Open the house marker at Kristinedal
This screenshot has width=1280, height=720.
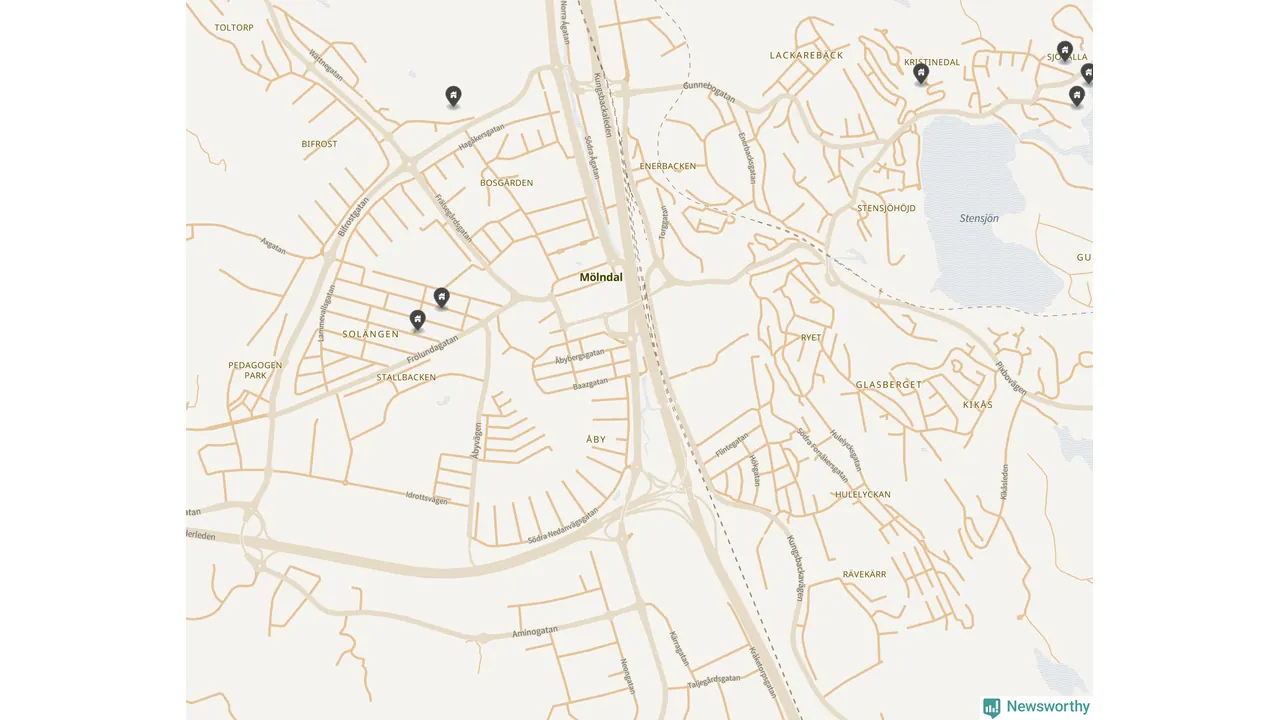921,73
